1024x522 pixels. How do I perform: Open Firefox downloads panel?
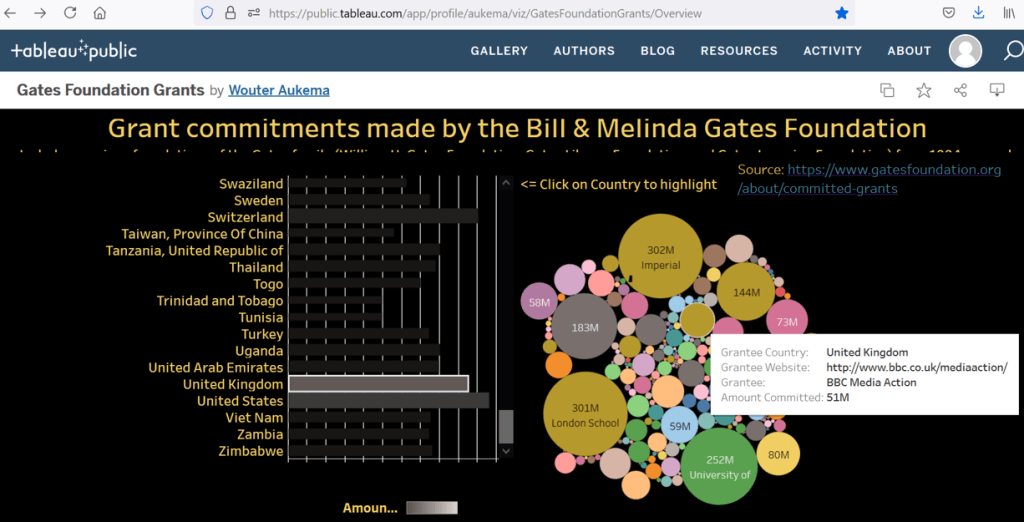click(x=977, y=13)
